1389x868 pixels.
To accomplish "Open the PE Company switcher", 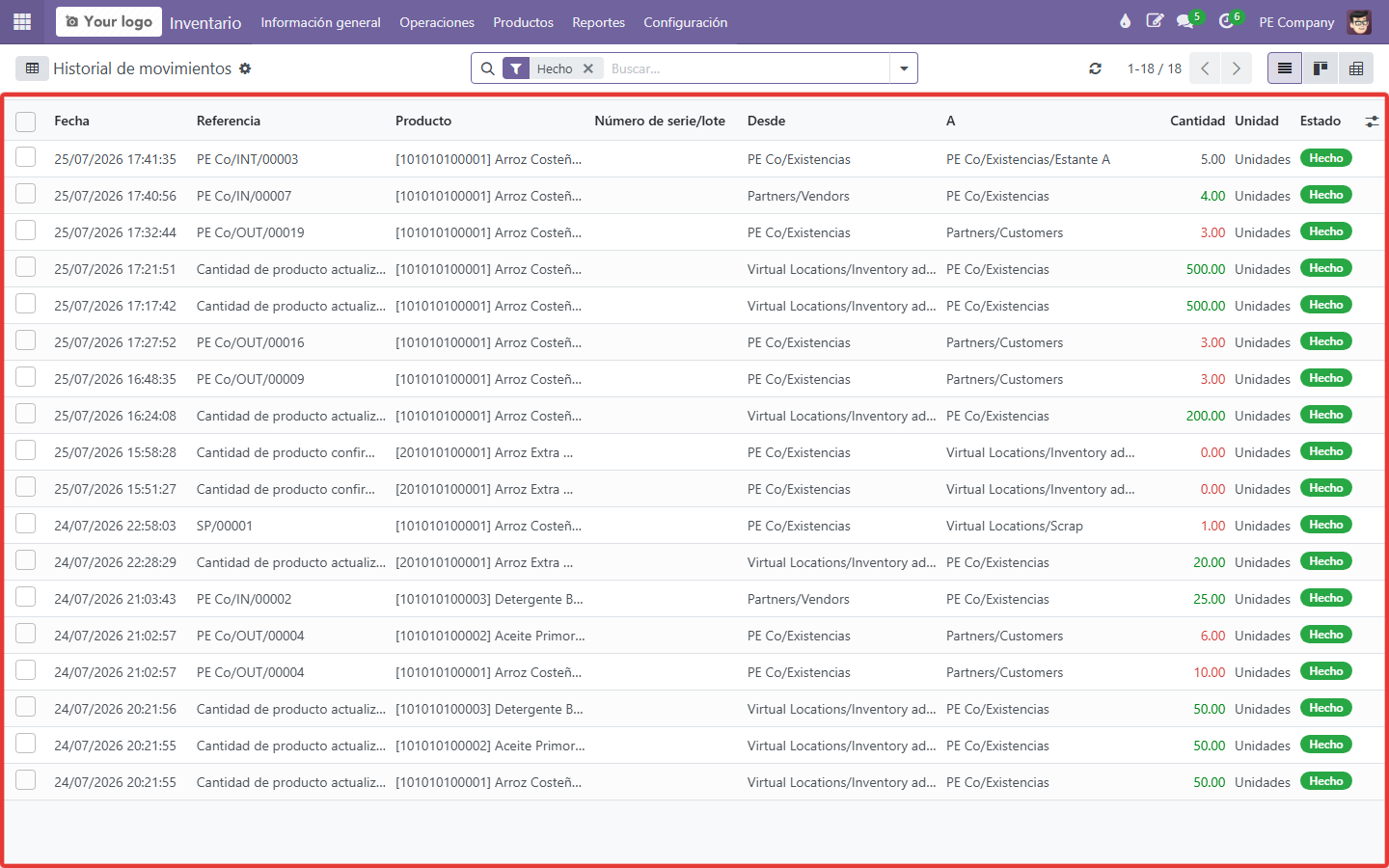I will [x=1296, y=22].
